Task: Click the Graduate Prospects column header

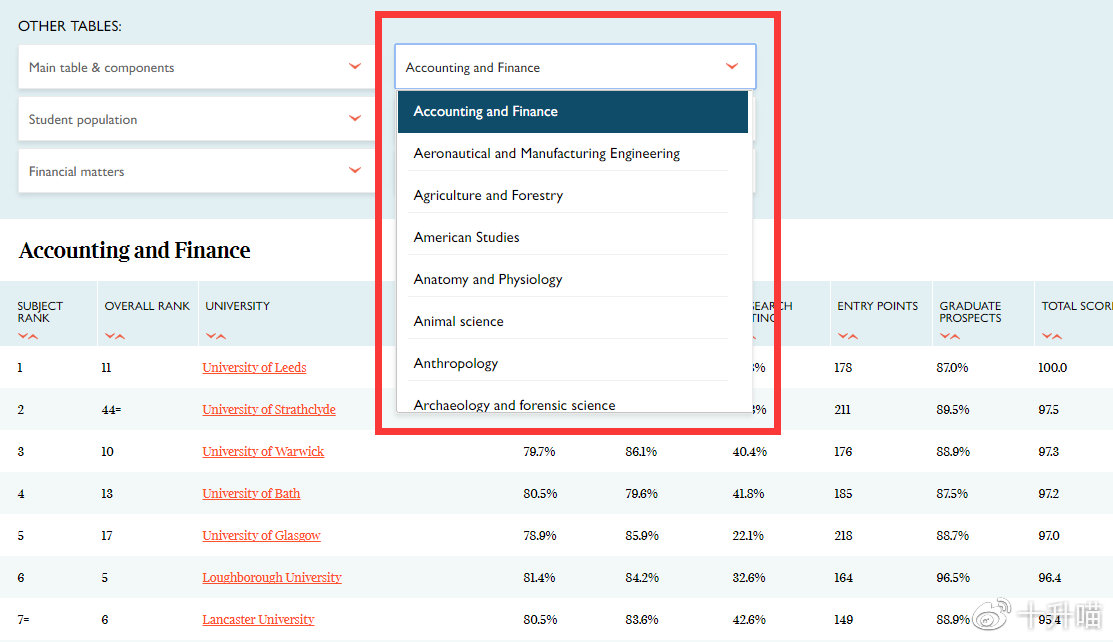Action: (x=970, y=312)
